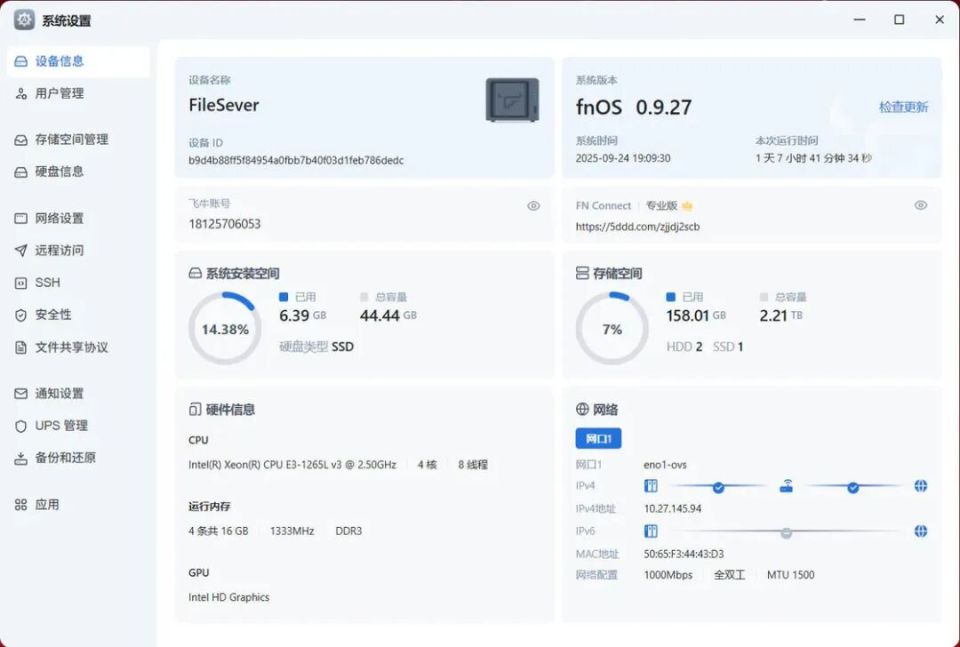Image resolution: width=960 pixels, height=647 pixels.
Task: Click the user management icon in sidebar
Action: tap(21, 93)
